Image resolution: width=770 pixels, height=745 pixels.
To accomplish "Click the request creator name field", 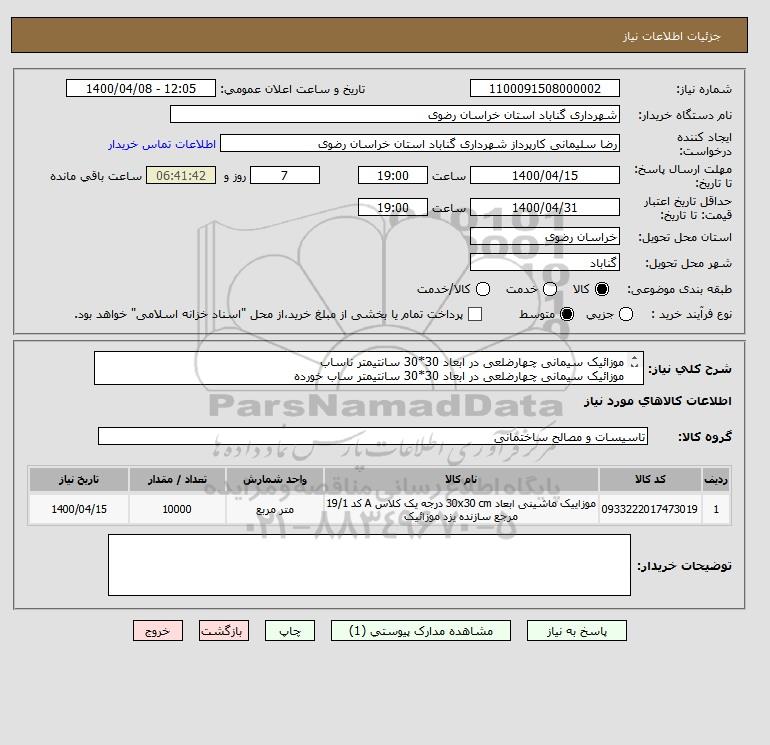I will tap(420, 144).
